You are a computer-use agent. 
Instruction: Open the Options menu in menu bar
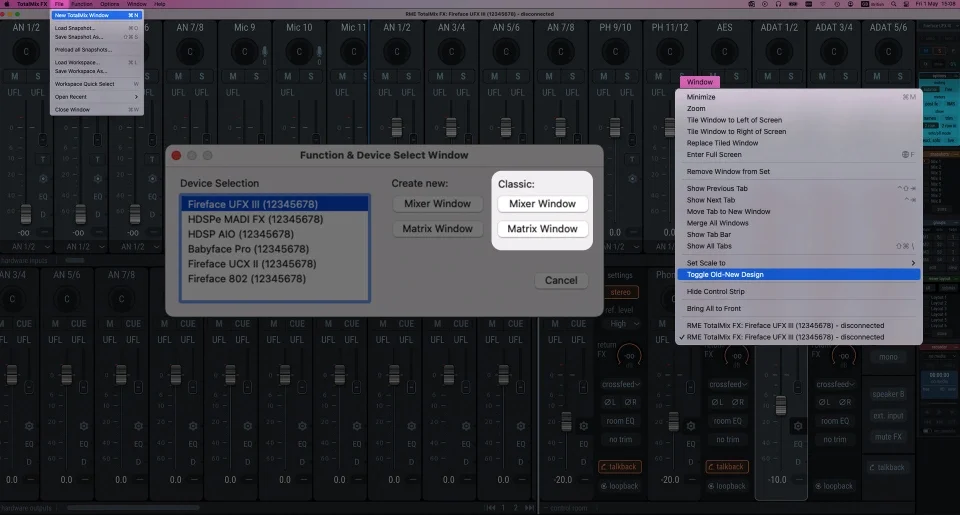(110, 4)
